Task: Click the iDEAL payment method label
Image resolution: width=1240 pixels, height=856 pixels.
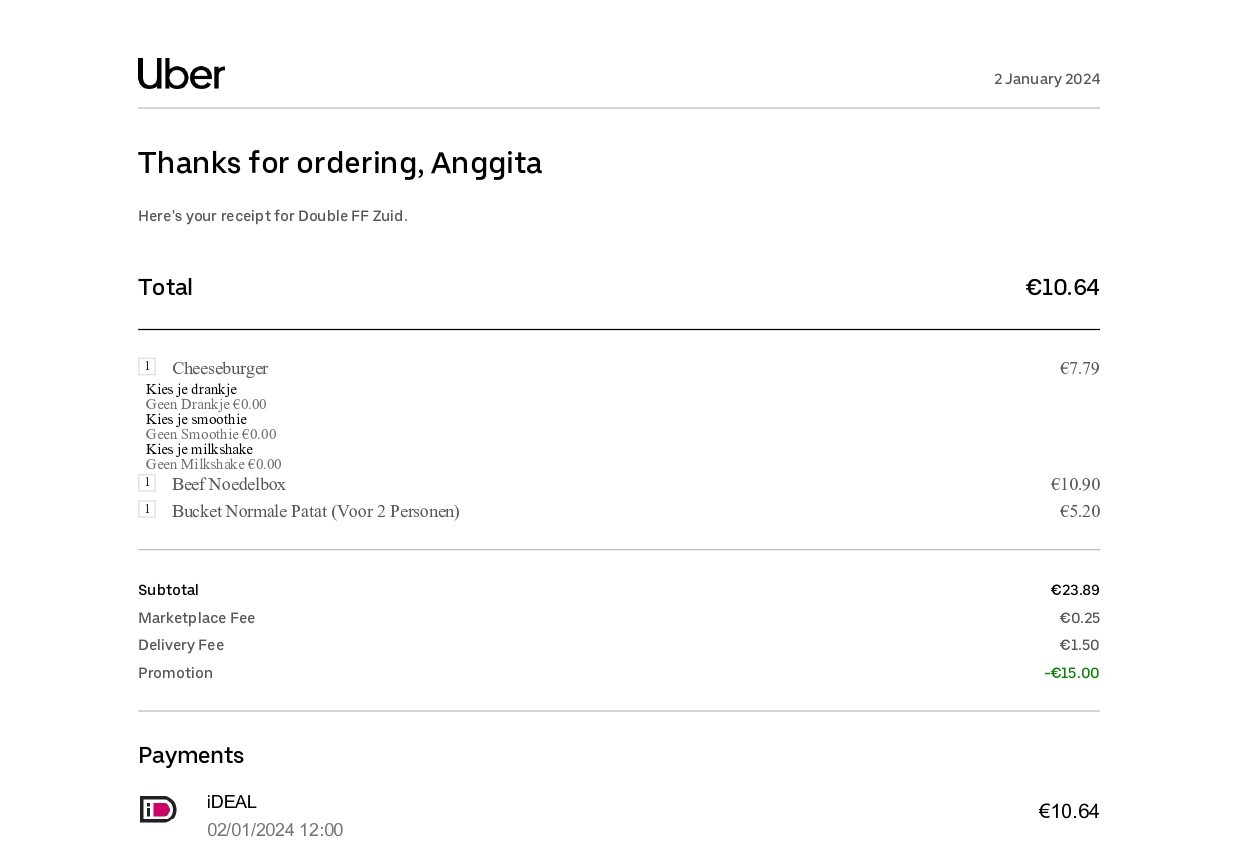Action: [232, 802]
